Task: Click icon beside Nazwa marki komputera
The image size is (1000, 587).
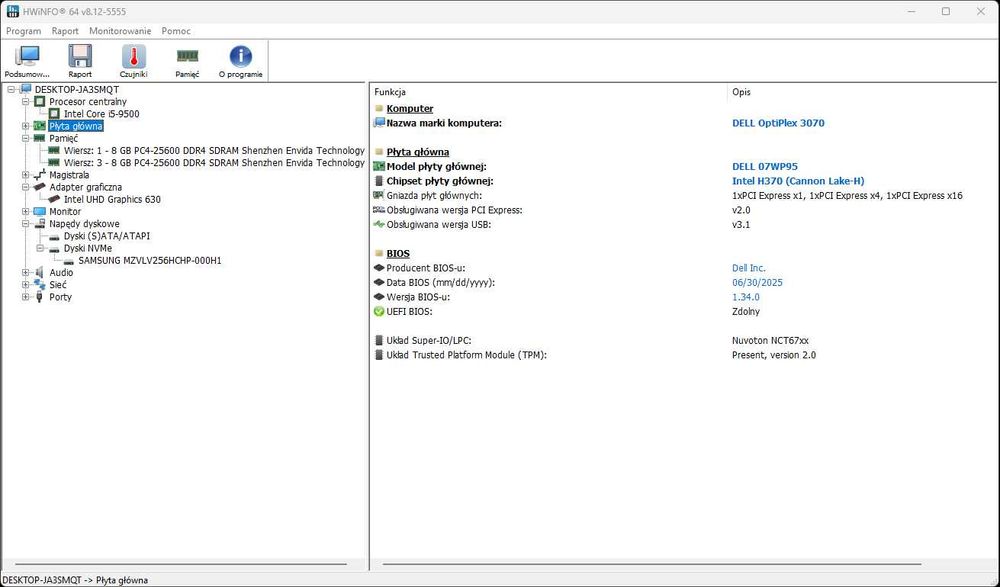Action: point(379,123)
